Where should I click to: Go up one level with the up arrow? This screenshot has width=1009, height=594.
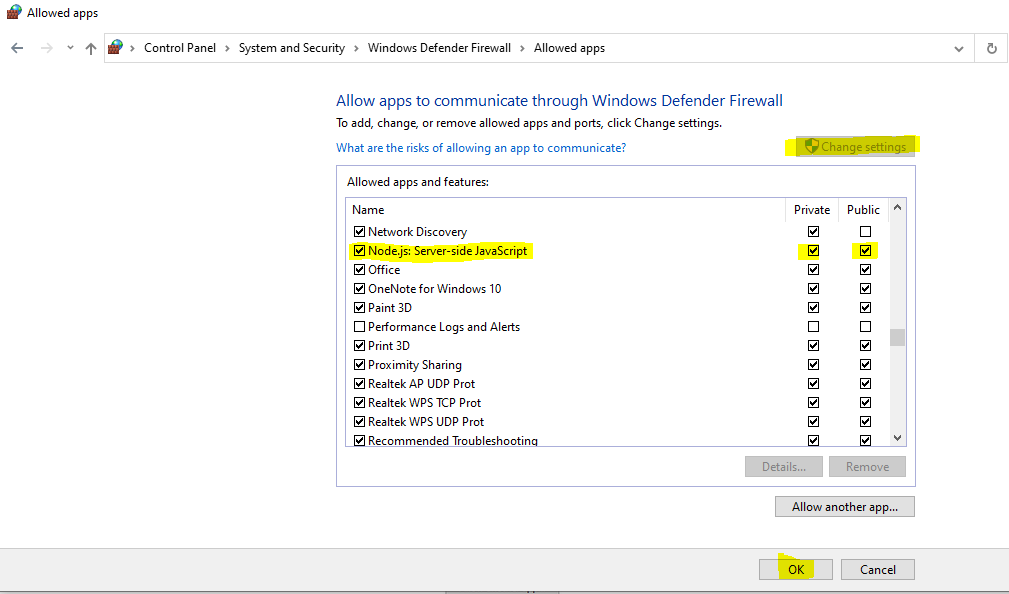point(91,48)
